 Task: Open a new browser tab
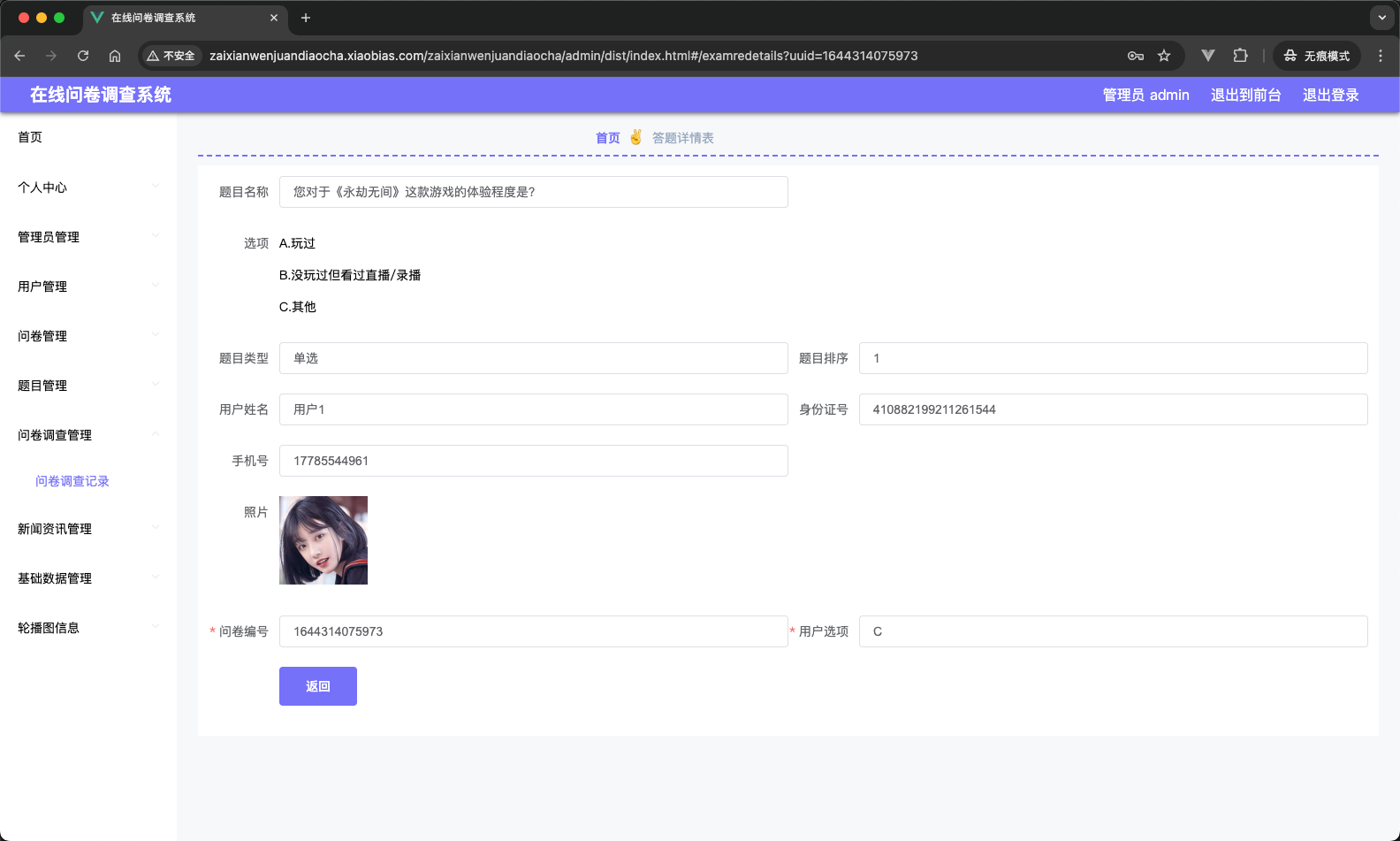coord(306,18)
